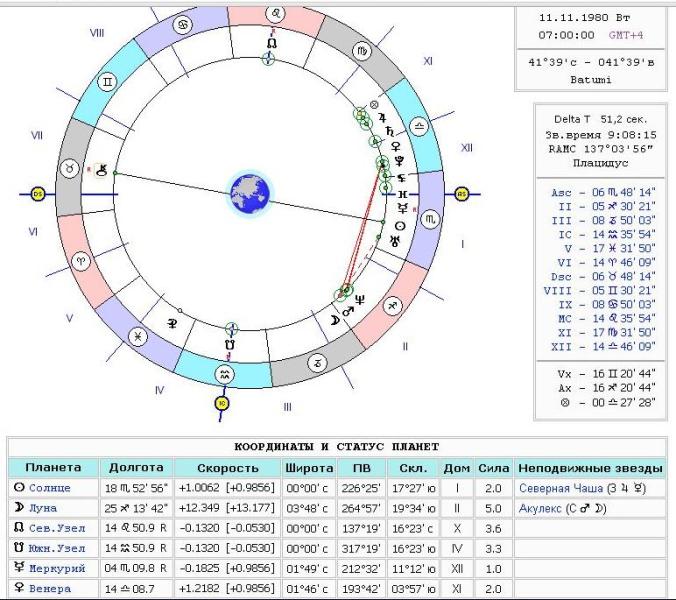Click the Aries sign symbol on the zodiac ring
The width and height of the screenshot is (676, 600).
click(x=82, y=261)
